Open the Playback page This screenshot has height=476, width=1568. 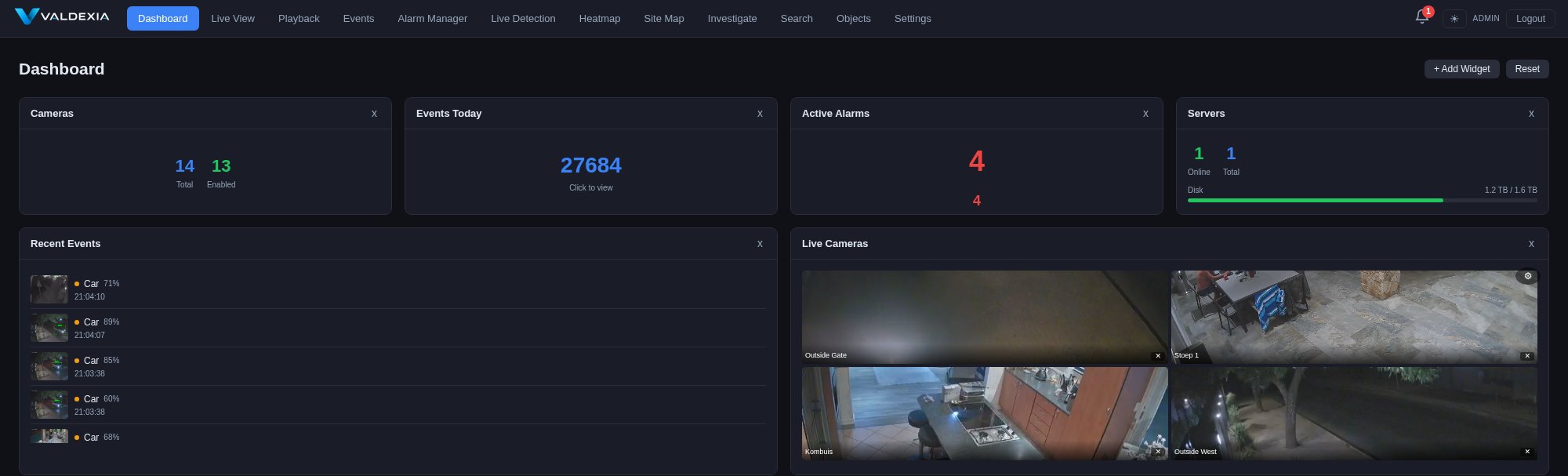click(x=299, y=18)
